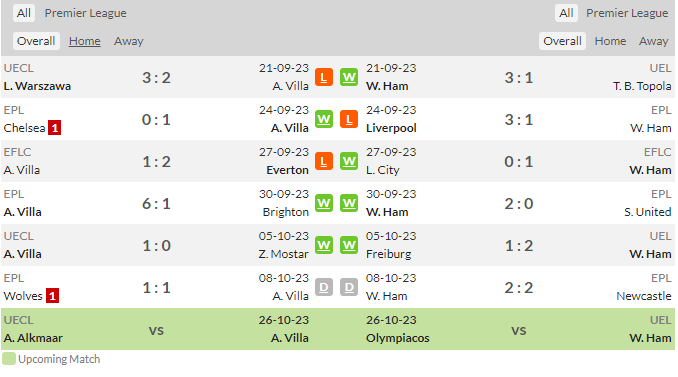This screenshot has width=678, height=377.
Task: Select the left All competitions filter
Action: (24, 13)
